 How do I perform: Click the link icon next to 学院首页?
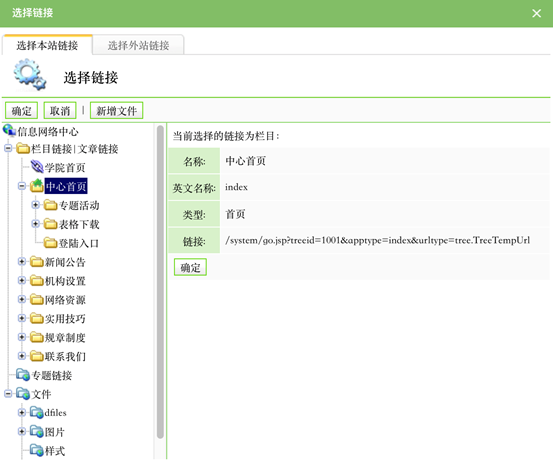pyautogui.click(x=37, y=166)
